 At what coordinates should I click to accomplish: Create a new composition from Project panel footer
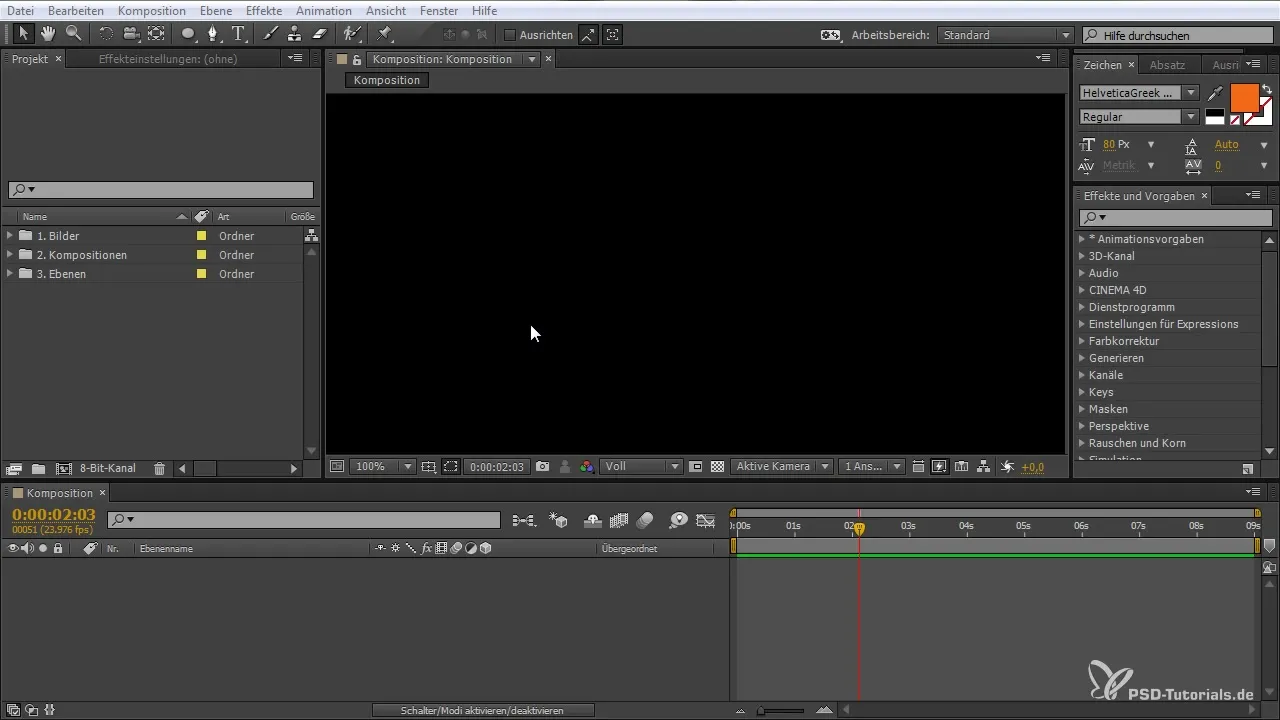coord(63,468)
